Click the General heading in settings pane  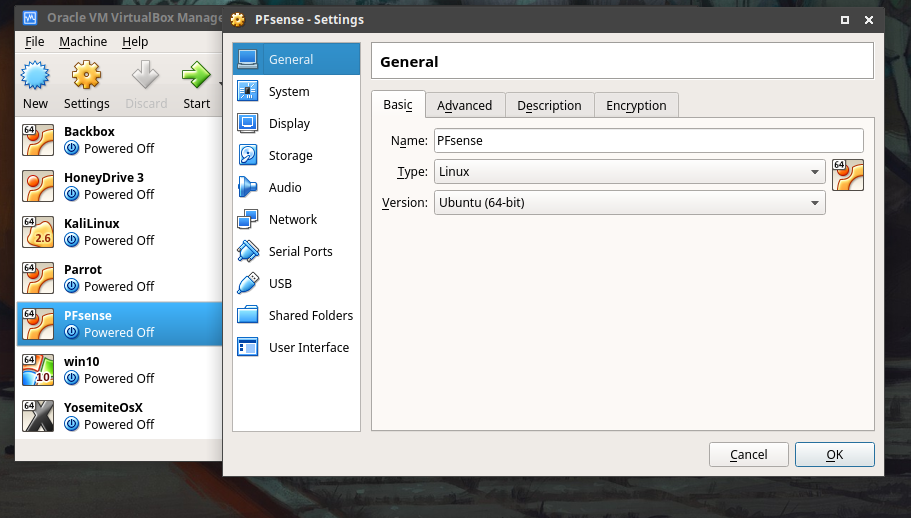coord(409,62)
